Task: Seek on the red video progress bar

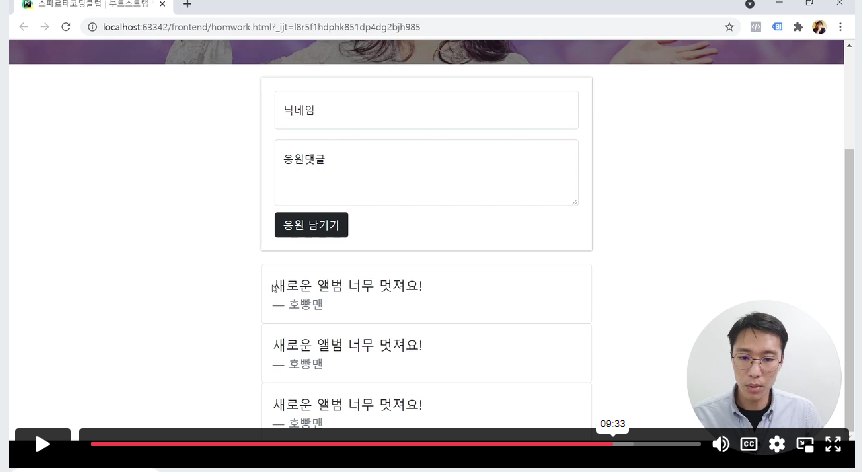Action: [x=352, y=443]
